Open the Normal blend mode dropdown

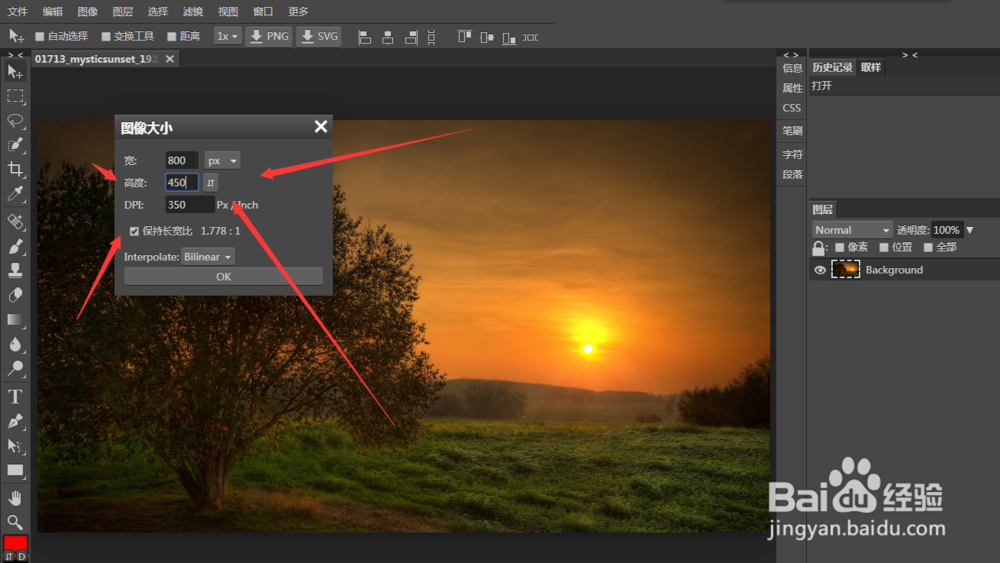tap(852, 230)
